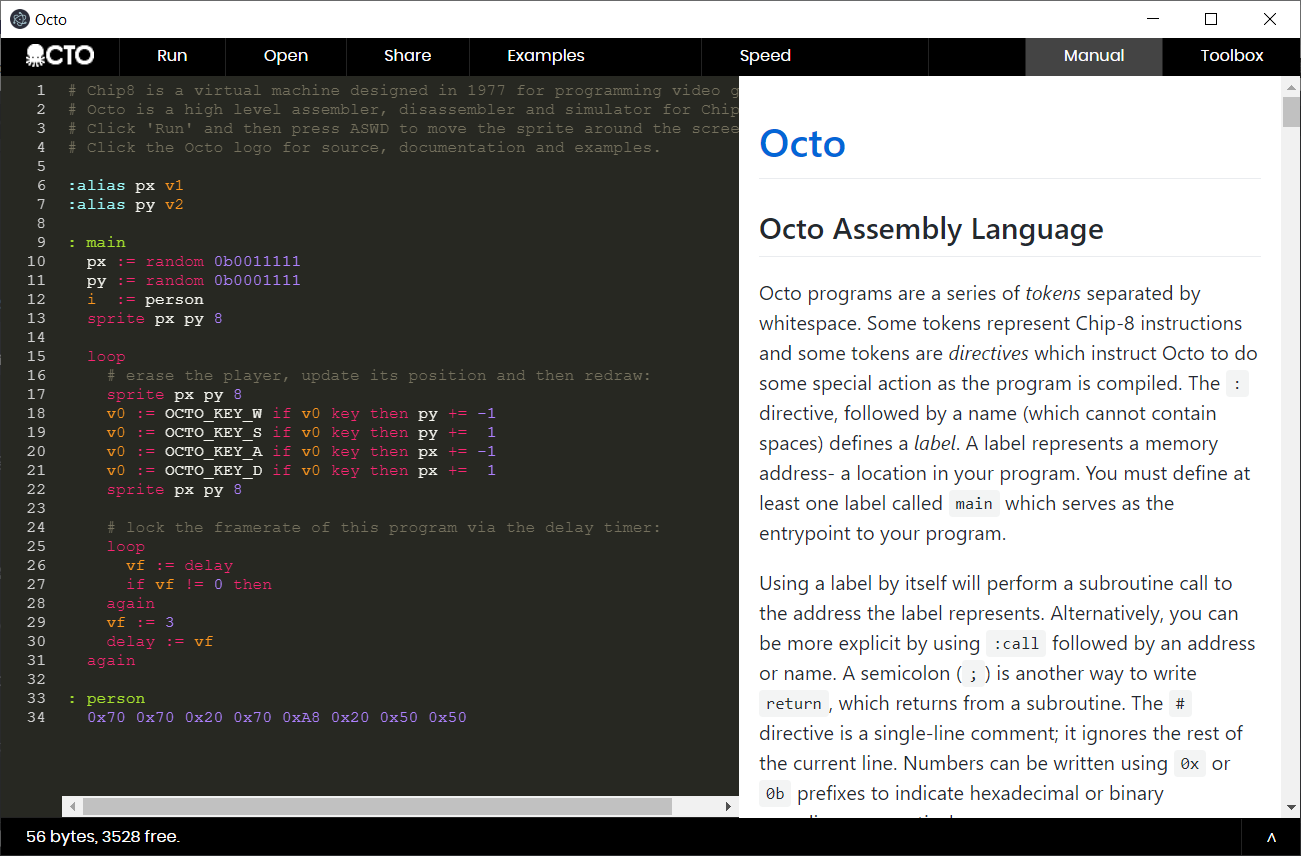Click the OCTO_KEY_D code line
The image size is (1301, 856).
pos(301,470)
